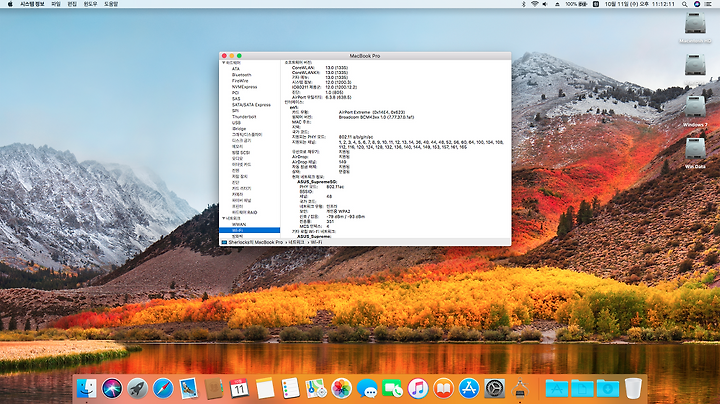720x404 pixels.
Task: Select highlighted Wi-Fi sidebar row
Action: point(249,230)
